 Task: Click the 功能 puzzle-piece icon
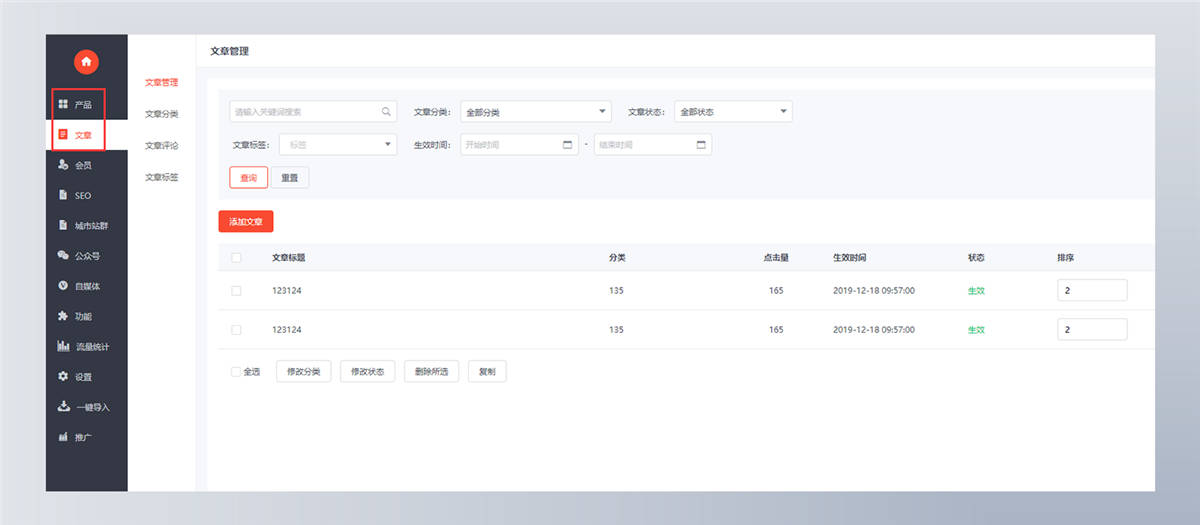tap(63, 316)
